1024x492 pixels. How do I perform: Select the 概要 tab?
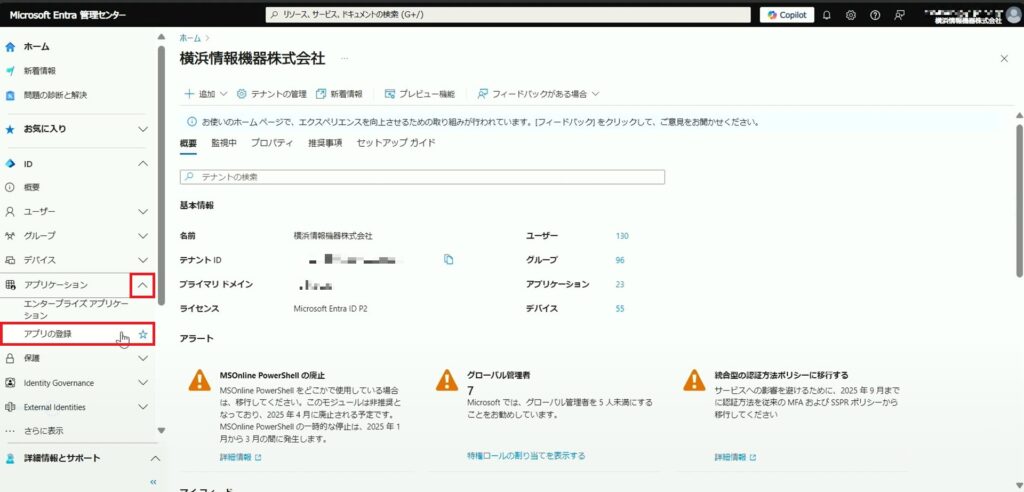click(188, 143)
